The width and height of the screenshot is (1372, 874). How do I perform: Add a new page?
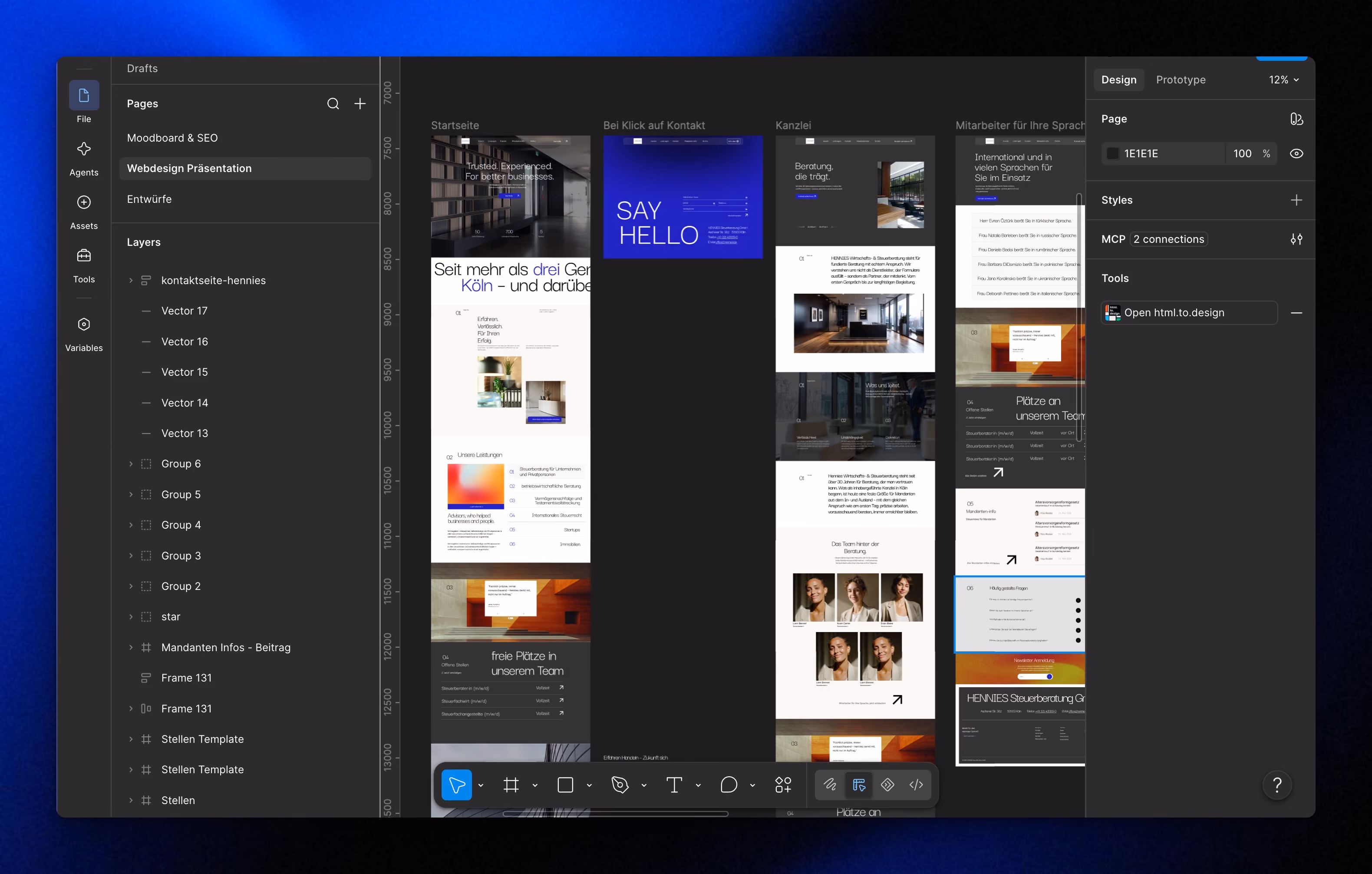pyautogui.click(x=360, y=104)
